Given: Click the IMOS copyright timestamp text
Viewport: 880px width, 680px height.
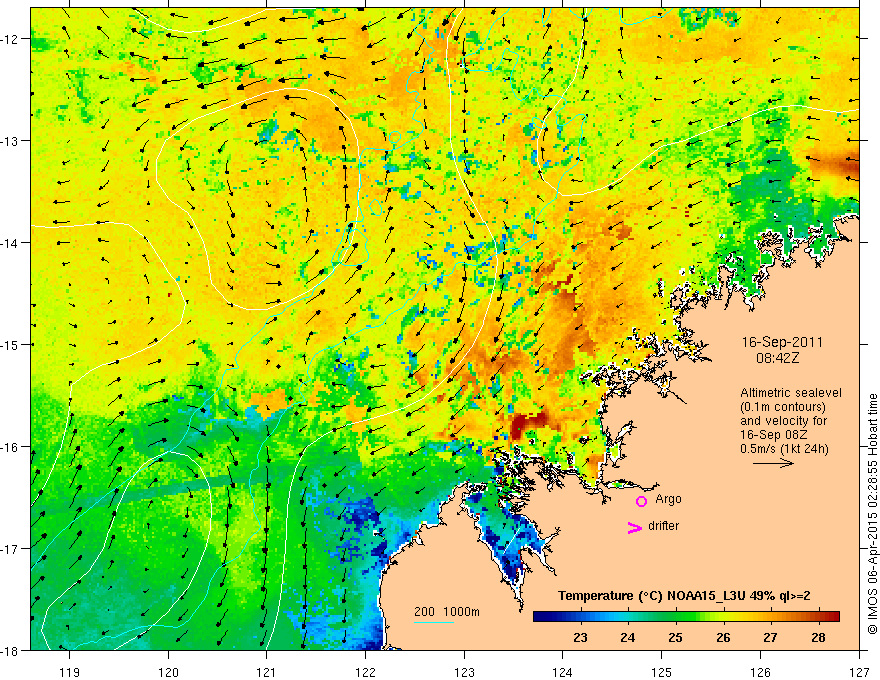Looking at the screenshot, I should 872,514.
